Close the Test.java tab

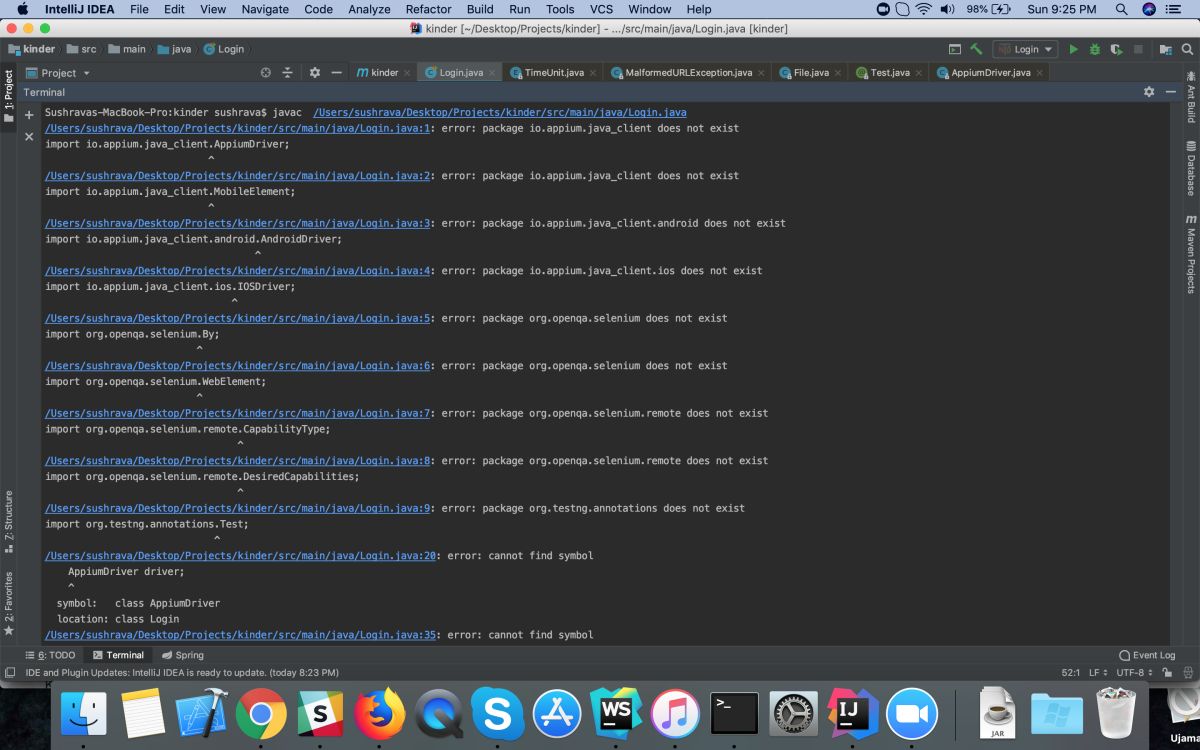click(x=918, y=73)
